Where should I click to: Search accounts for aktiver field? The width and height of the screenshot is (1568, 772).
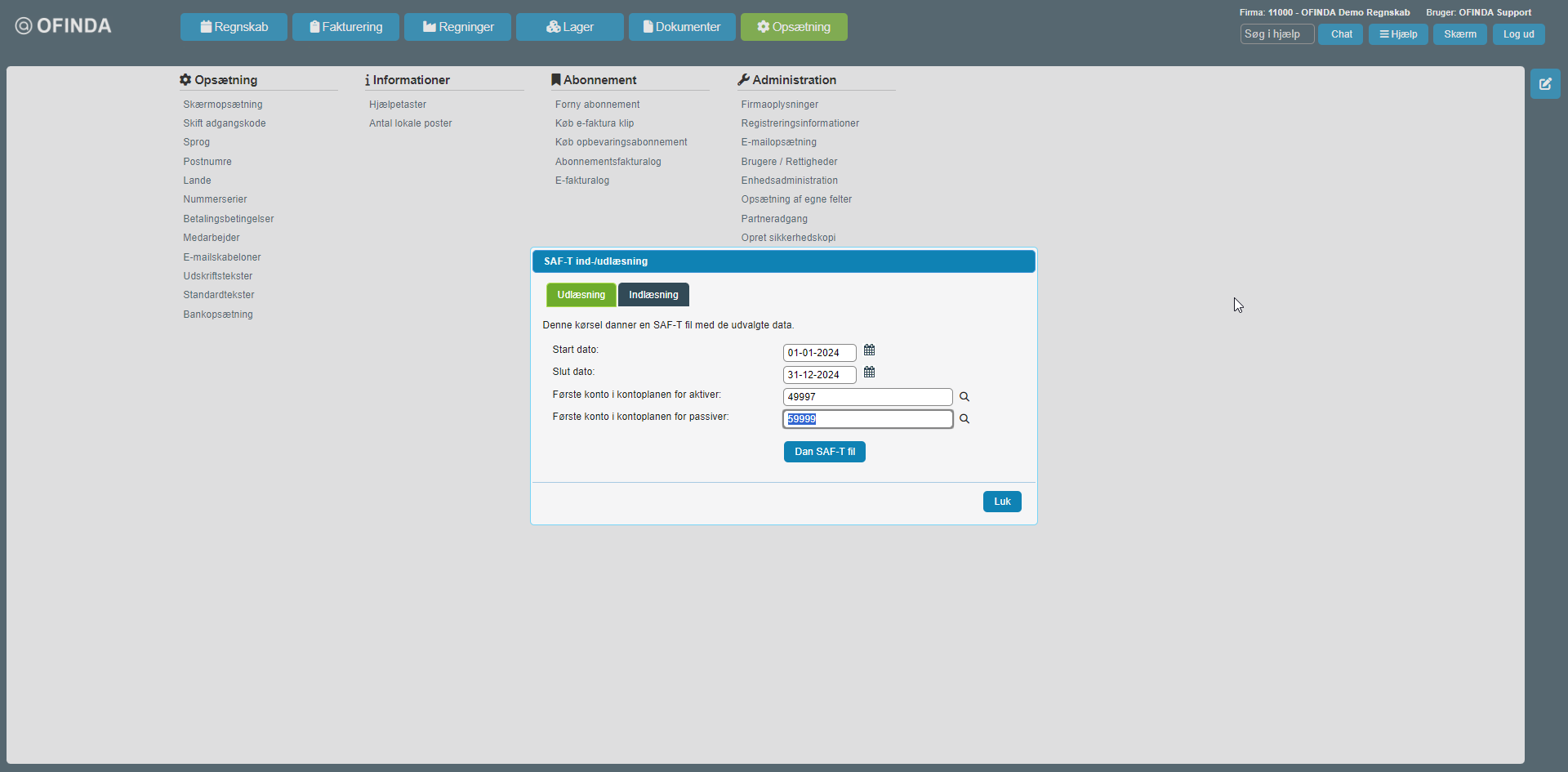click(964, 397)
